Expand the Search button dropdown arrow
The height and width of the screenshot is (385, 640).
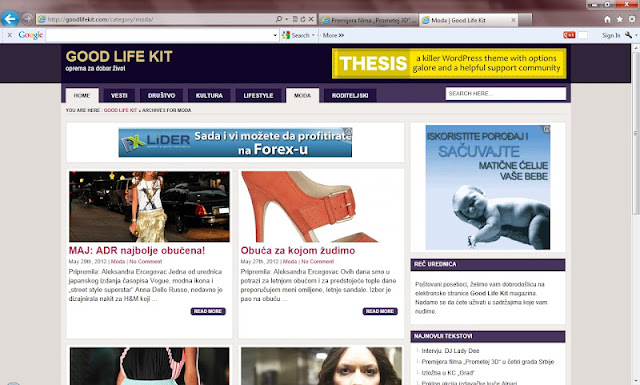[313, 36]
